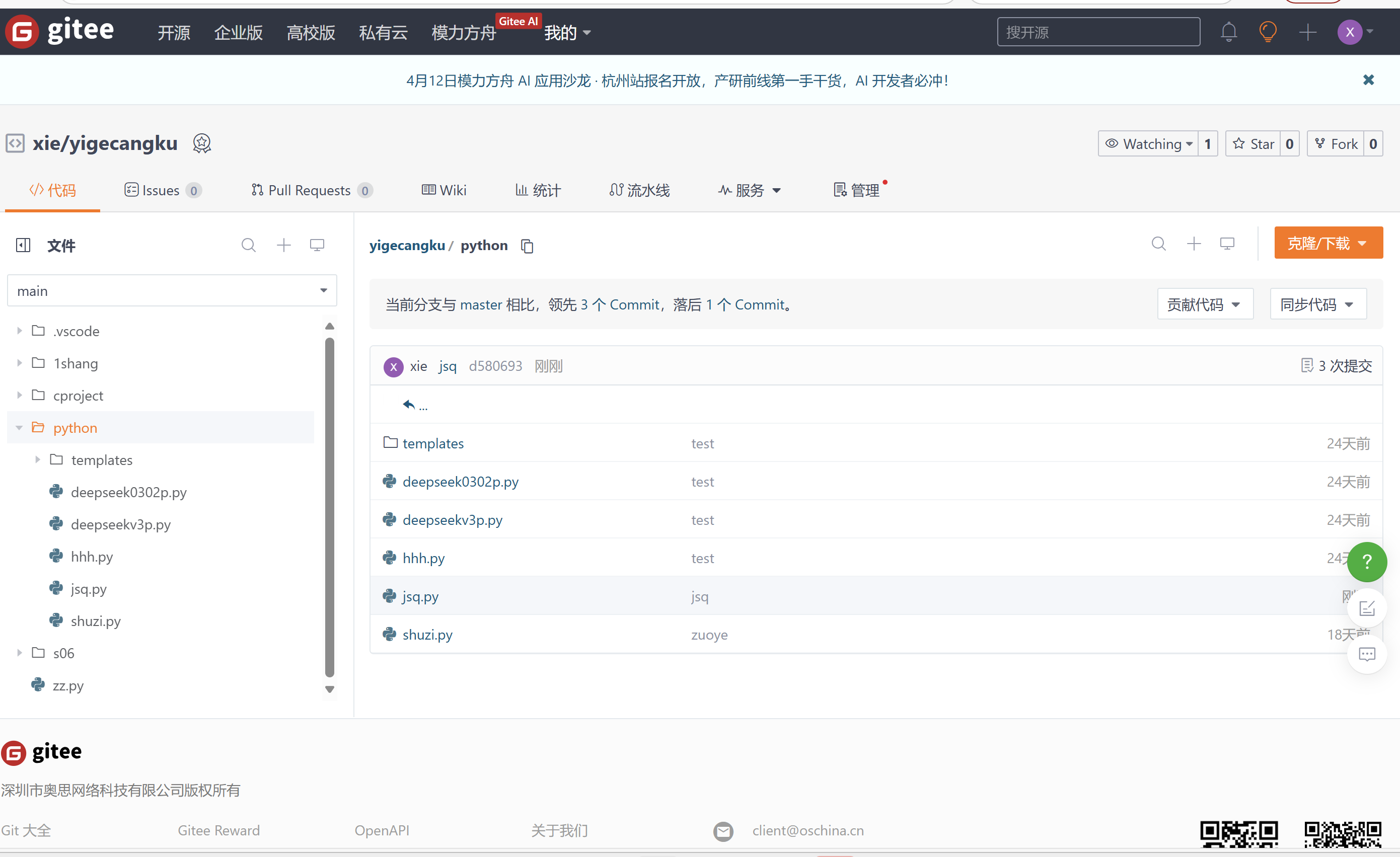This screenshot has height=857, width=1400.
Task: Click the search icon in the file panel
Action: click(x=248, y=246)
